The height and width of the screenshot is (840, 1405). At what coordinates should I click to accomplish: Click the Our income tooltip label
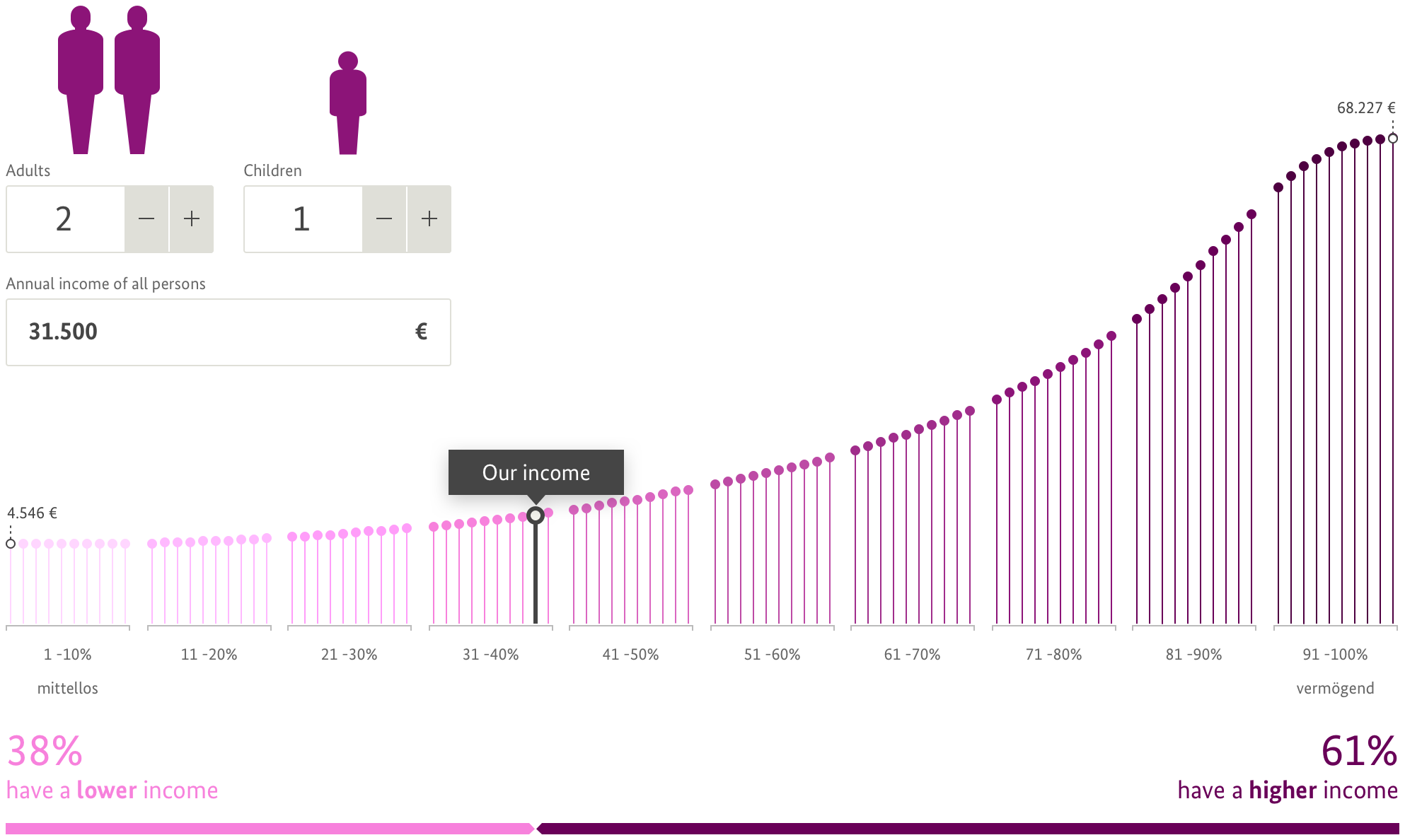point(536,472)
